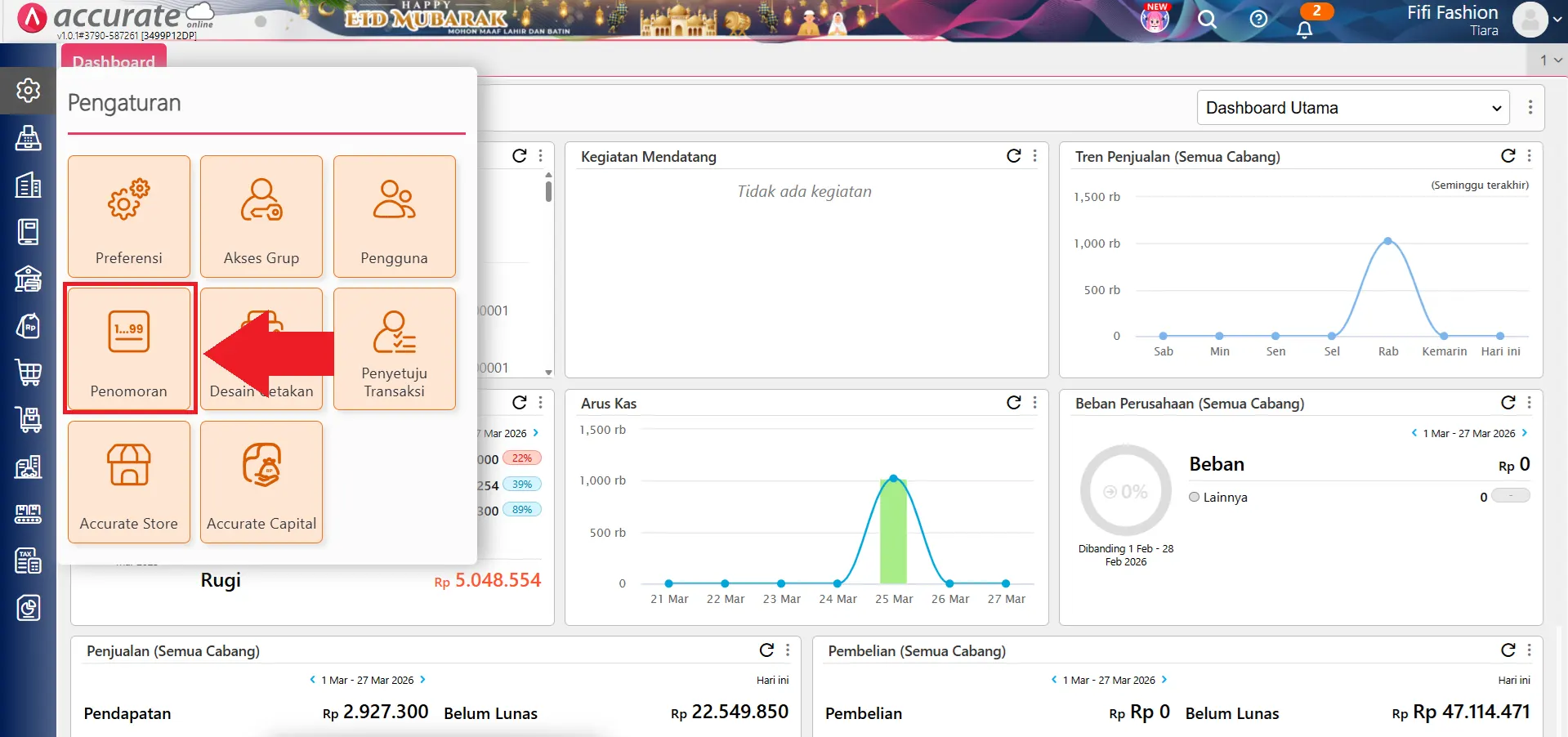Open the Accurate Store tile

pos(129,481)
